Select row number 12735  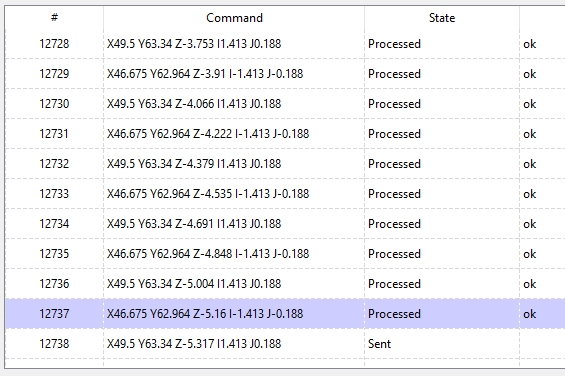coord(54,254)
